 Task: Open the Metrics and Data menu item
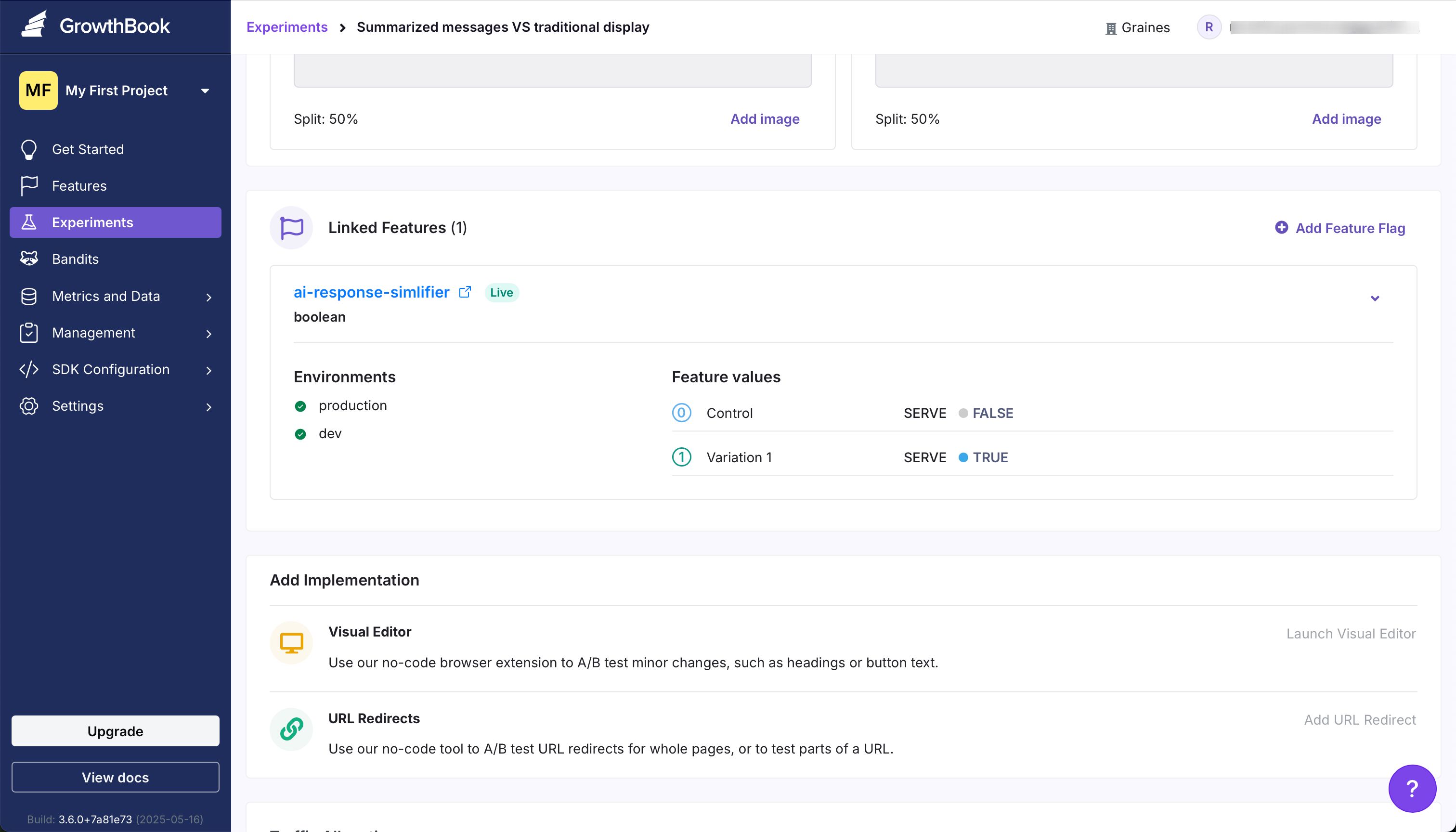click(x=116, y=296)
